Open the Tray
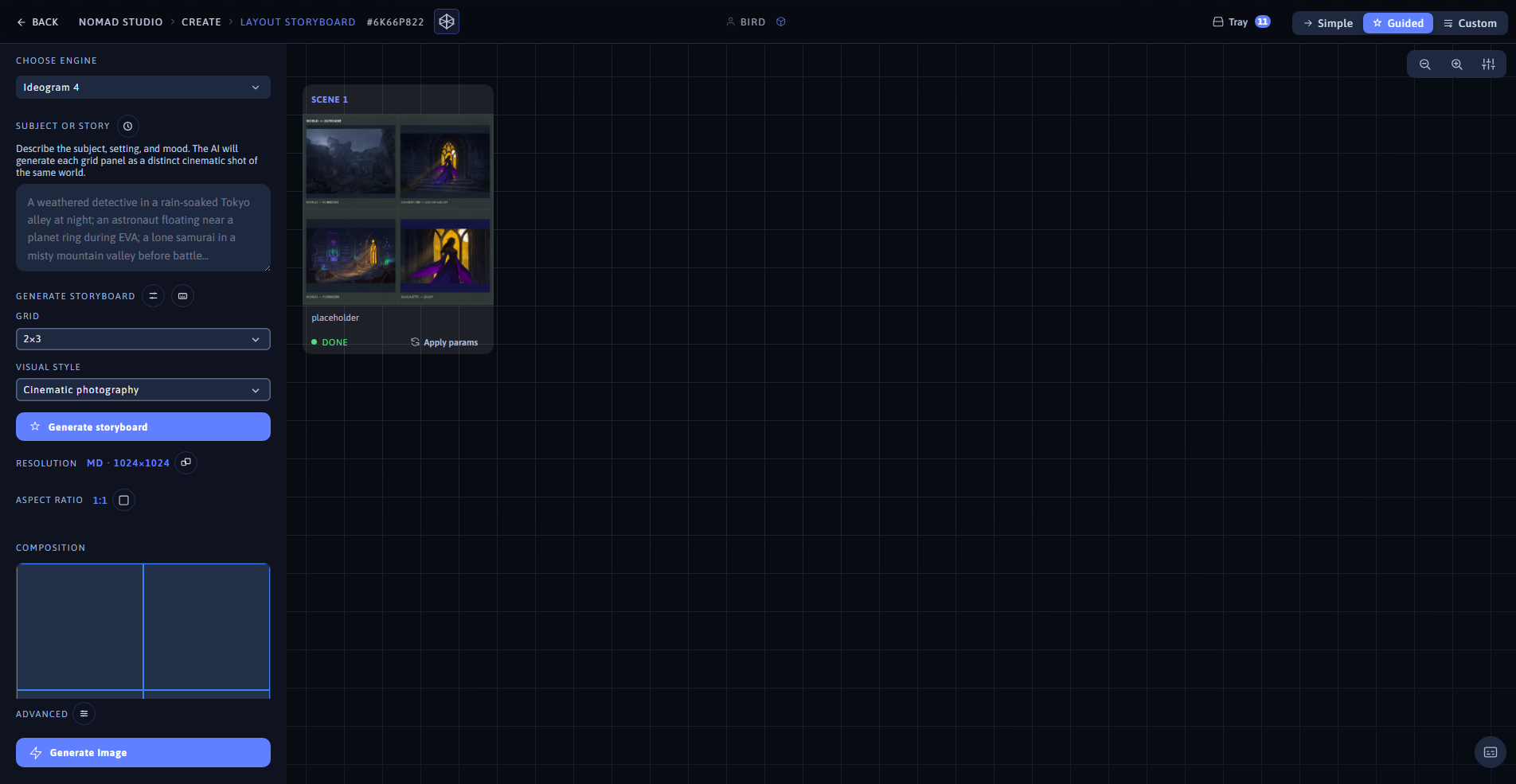This screenshot has height=784, width=1516. pyautogui.click(x=1241, y=22)
